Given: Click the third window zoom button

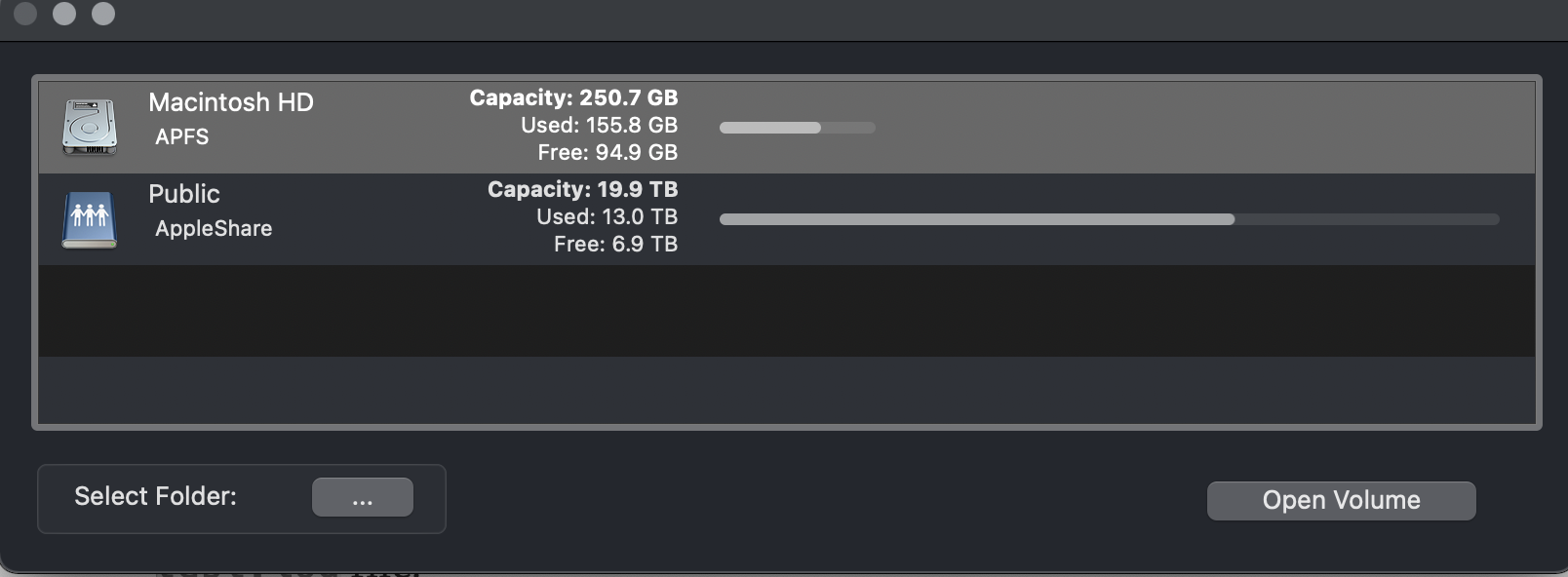Looking at the screenshot, I should click(103, 14).
